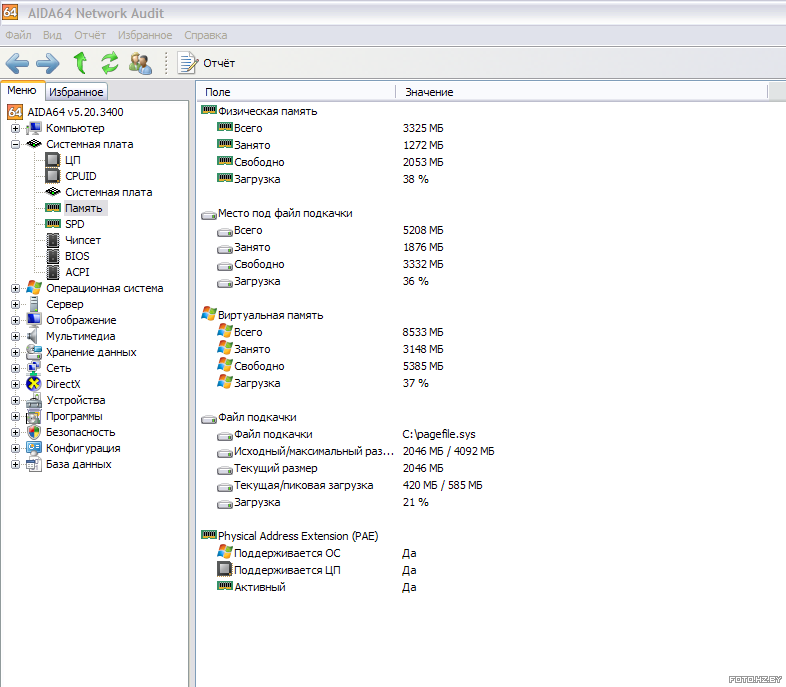Expand the Программы tree node
The image size is (786, 687).
16,416
